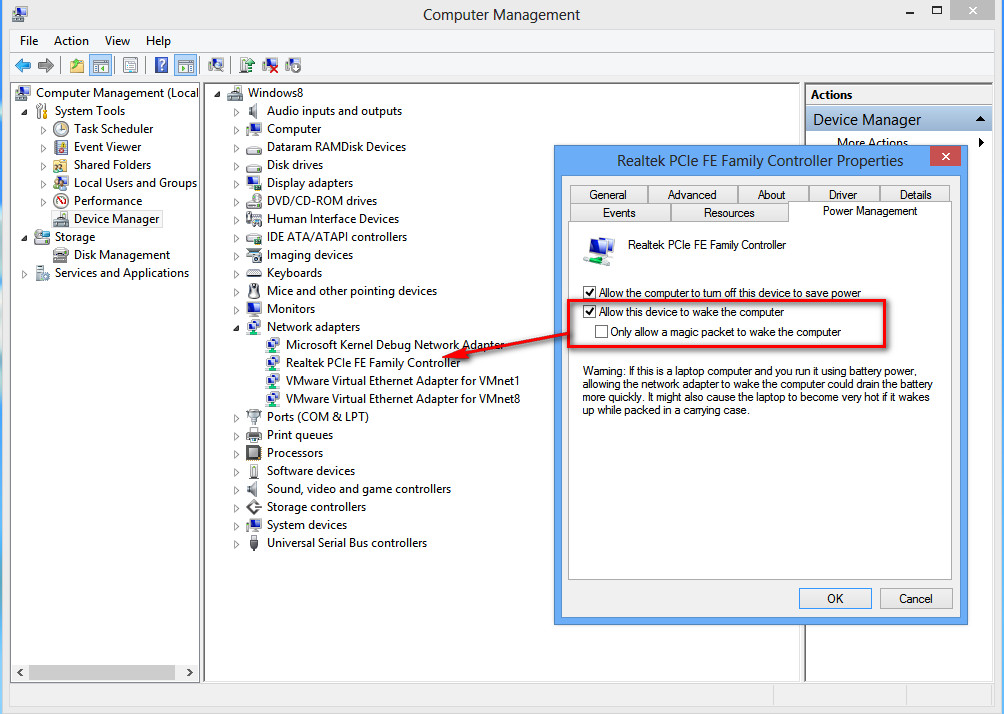Expand the Disk drives category
Screen dimensions: 1004x714
236,165
